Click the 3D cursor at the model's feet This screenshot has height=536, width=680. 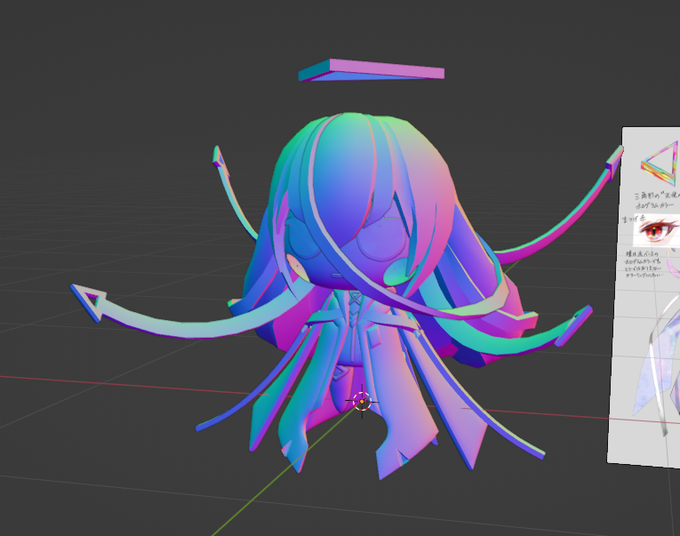point(362,402)
